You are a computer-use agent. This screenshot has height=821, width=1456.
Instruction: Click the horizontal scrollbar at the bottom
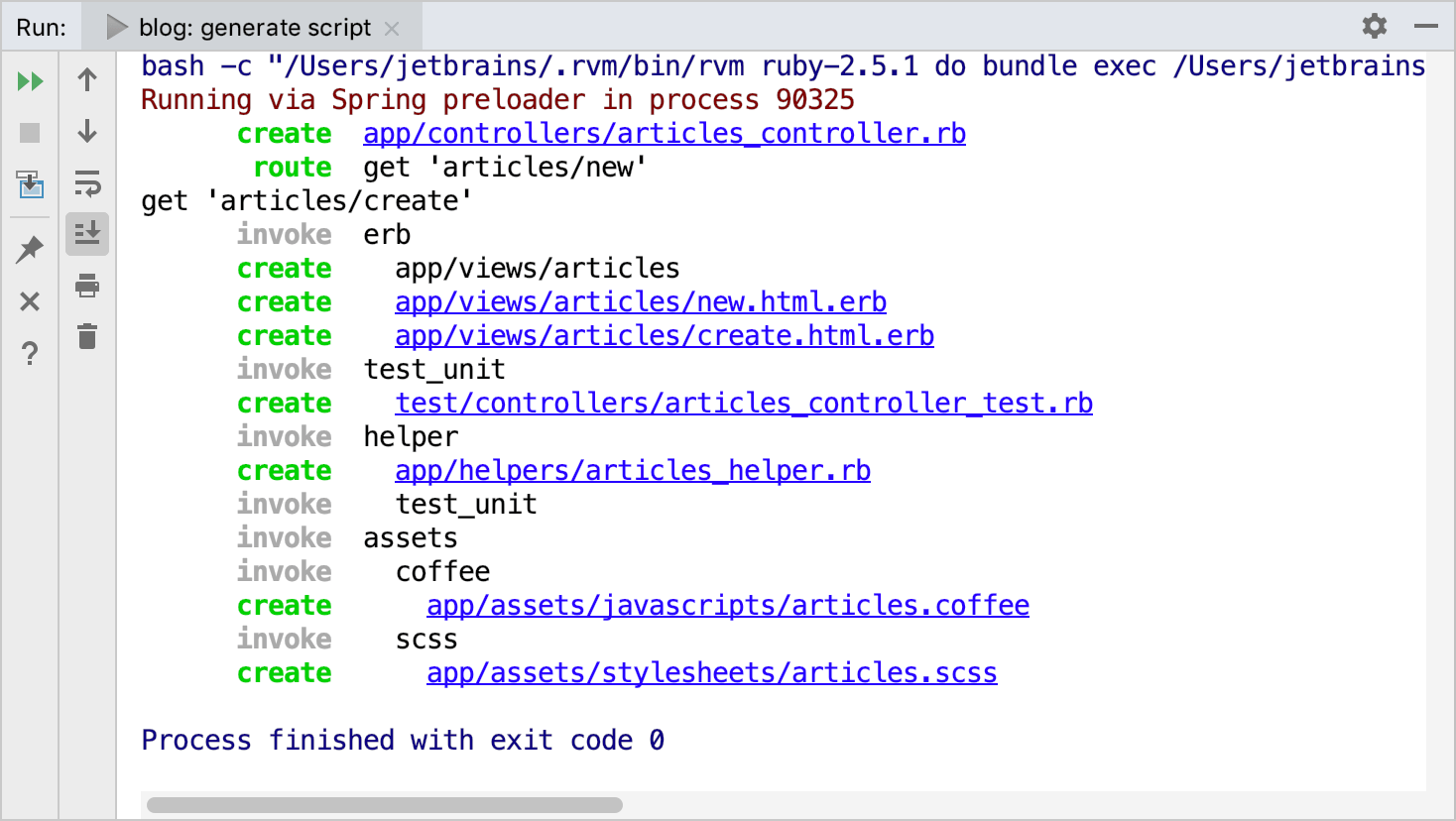coord(385,805)
